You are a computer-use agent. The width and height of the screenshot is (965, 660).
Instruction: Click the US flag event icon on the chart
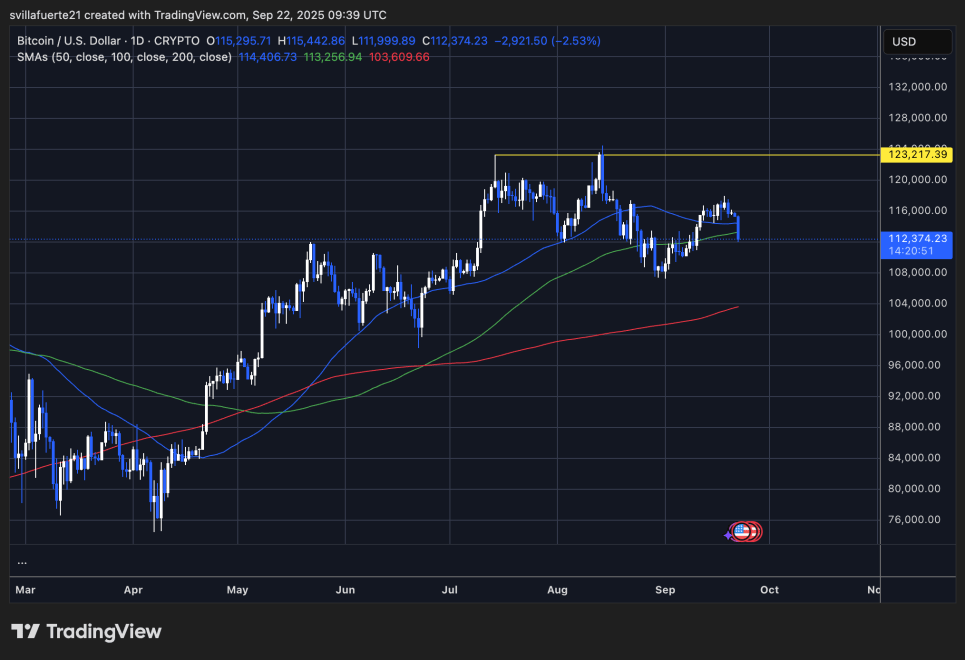click(x=742, y=531)
